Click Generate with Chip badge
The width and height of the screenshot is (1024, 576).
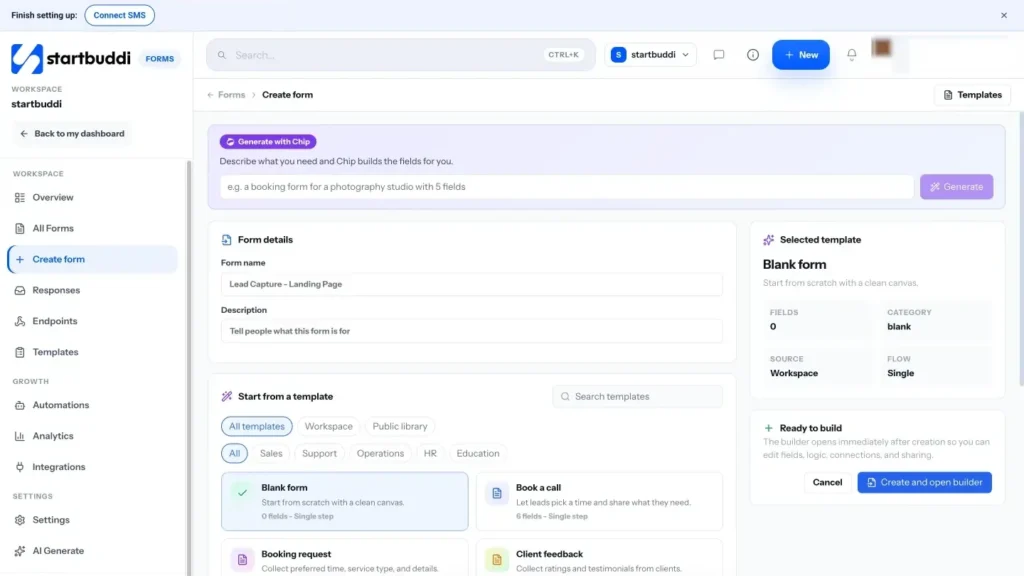point(268,142)
